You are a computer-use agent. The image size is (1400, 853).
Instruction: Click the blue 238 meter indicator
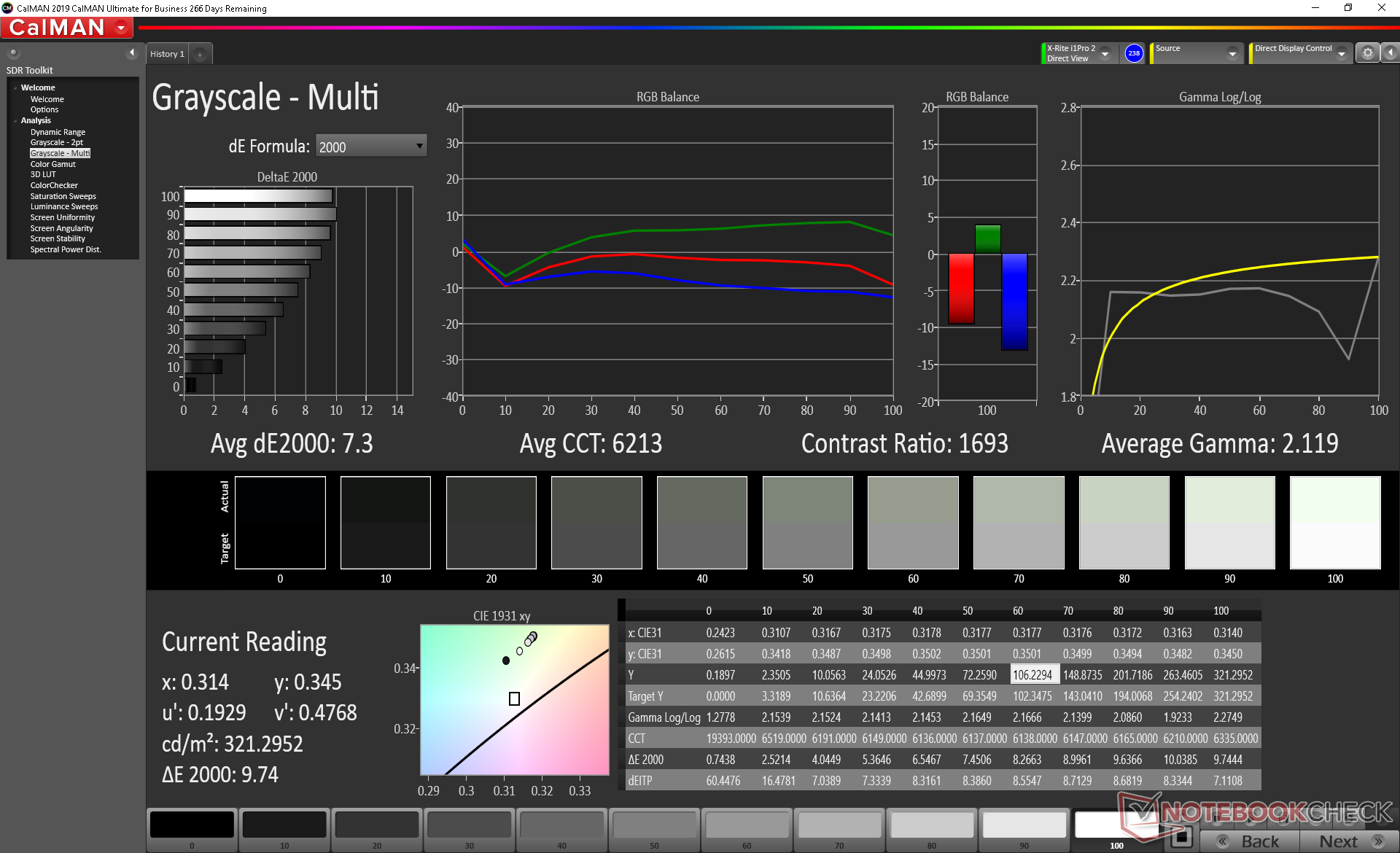click(1133, 53)
